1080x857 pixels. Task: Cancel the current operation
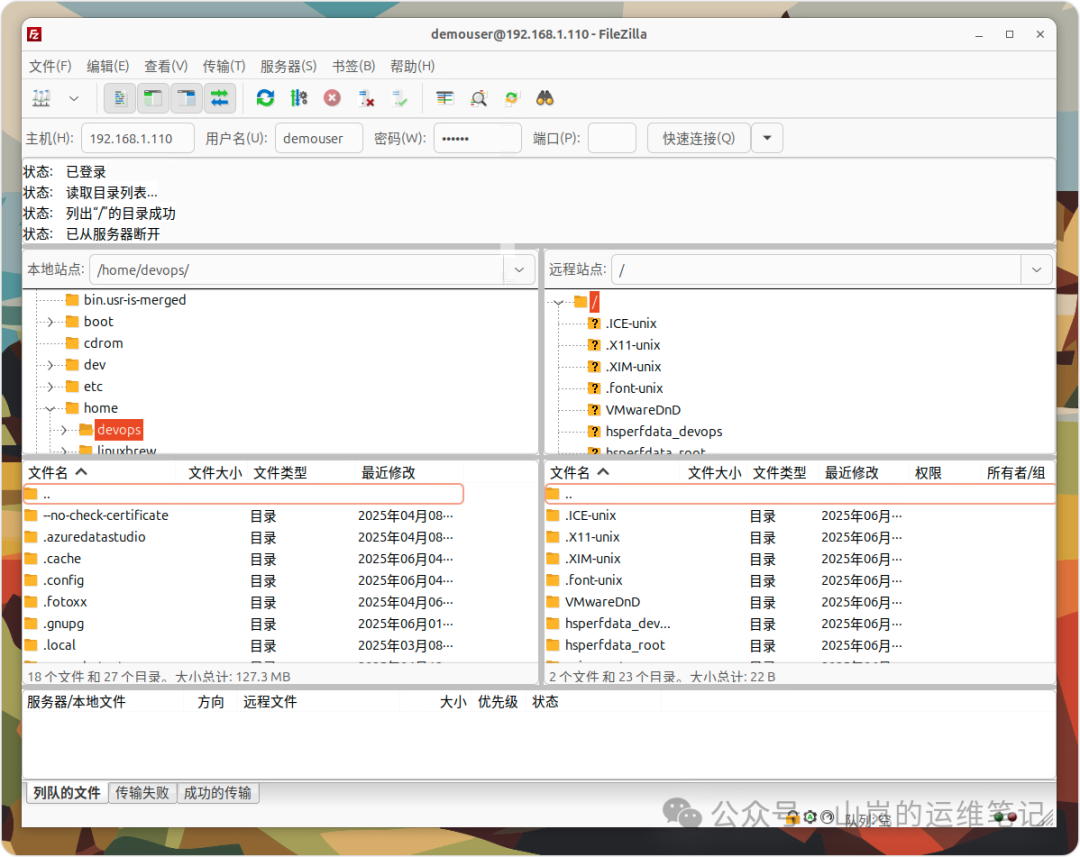332,98
